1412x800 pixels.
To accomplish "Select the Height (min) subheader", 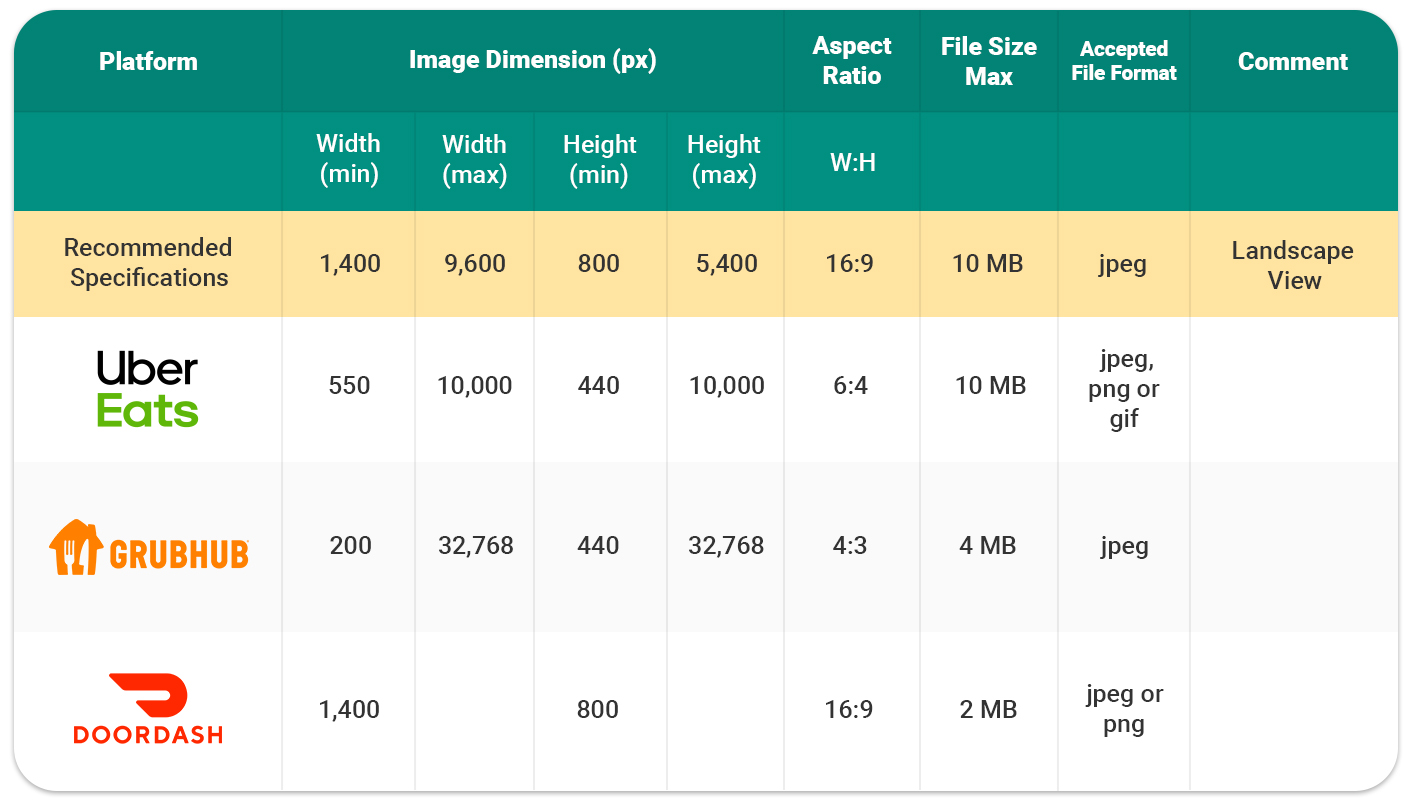I will [x=599, y=159].
